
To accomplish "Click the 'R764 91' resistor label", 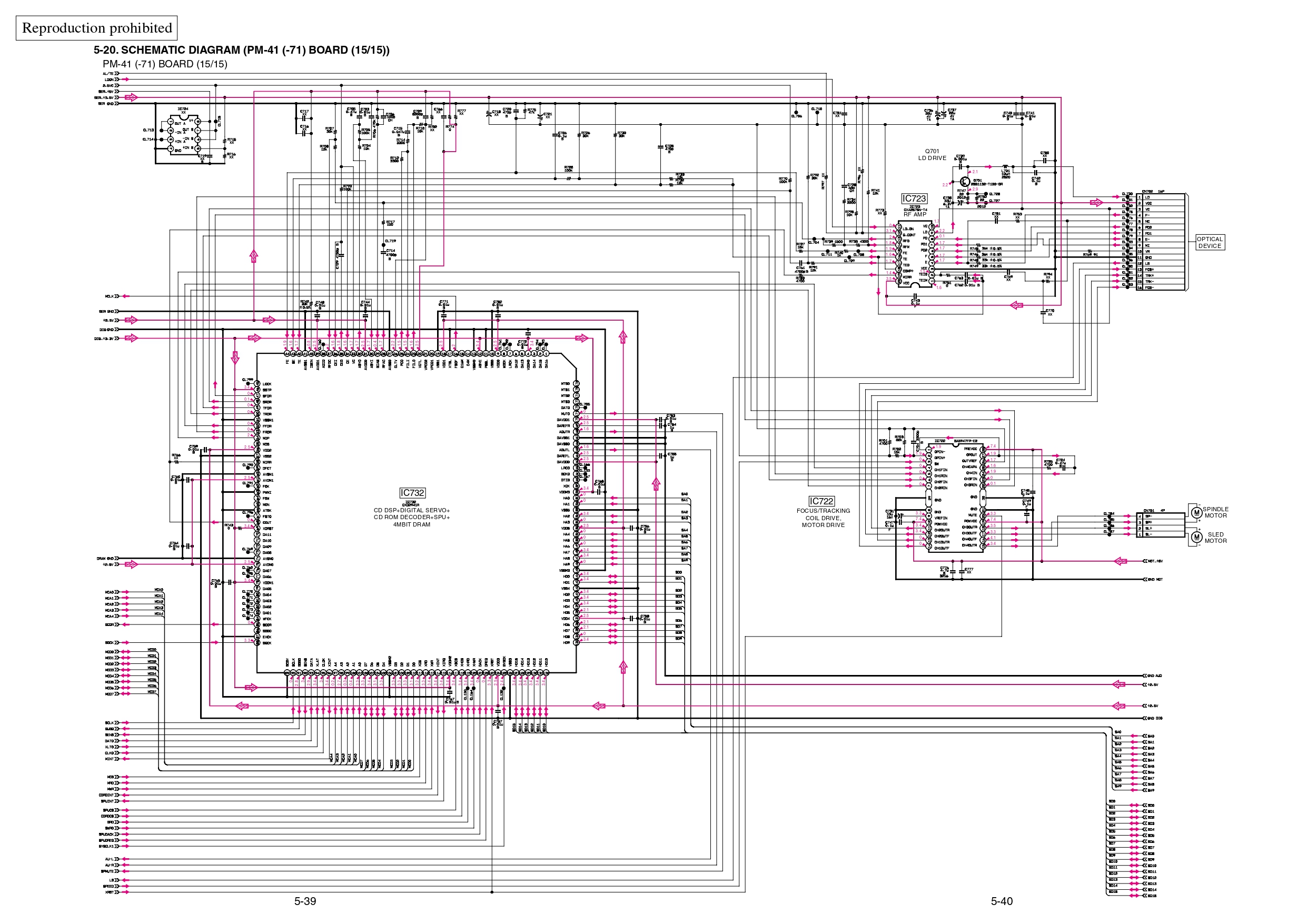I will point(1090,255).
